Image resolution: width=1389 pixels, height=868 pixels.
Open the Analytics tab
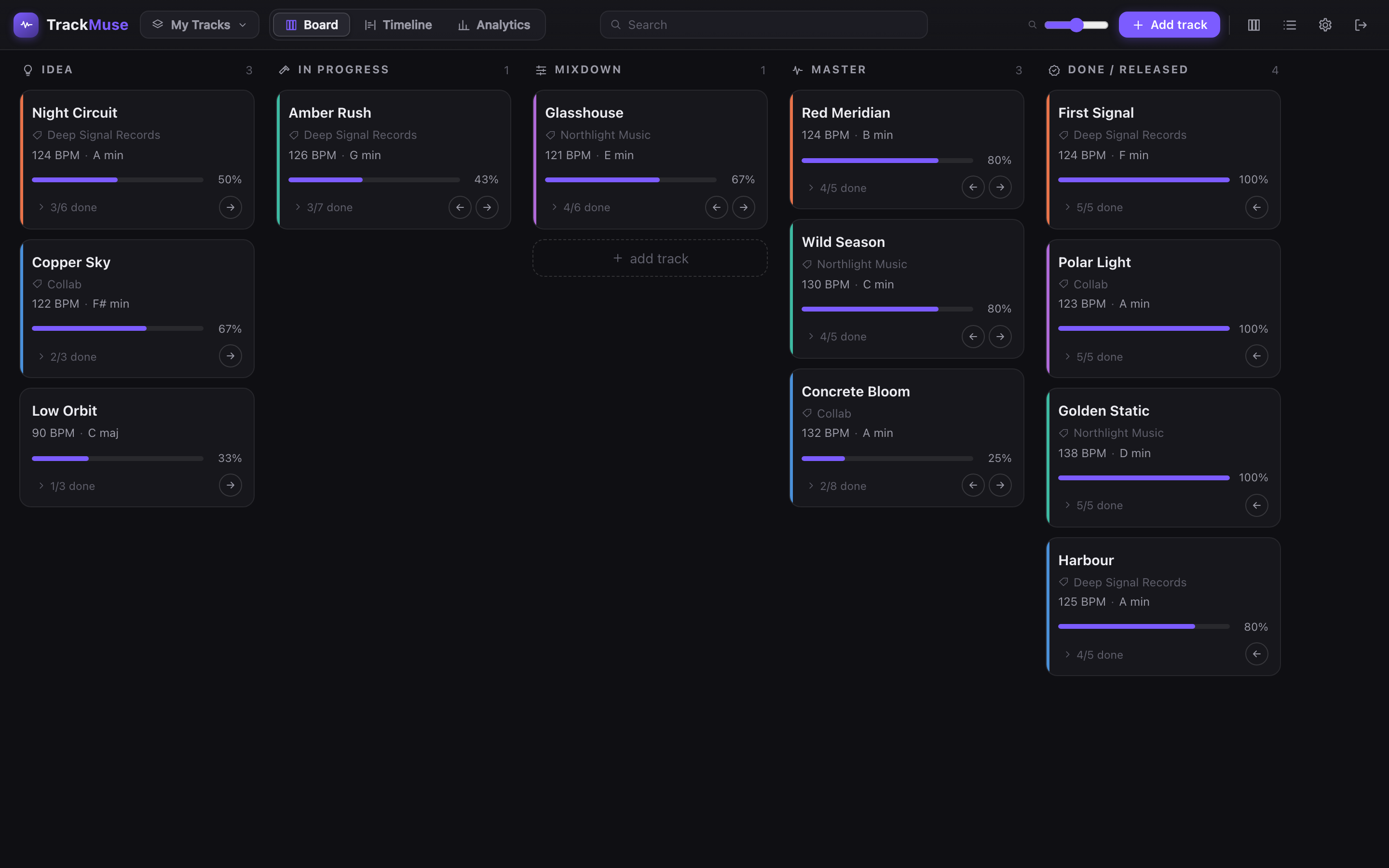pyautogui.click(x=494, y=25)
